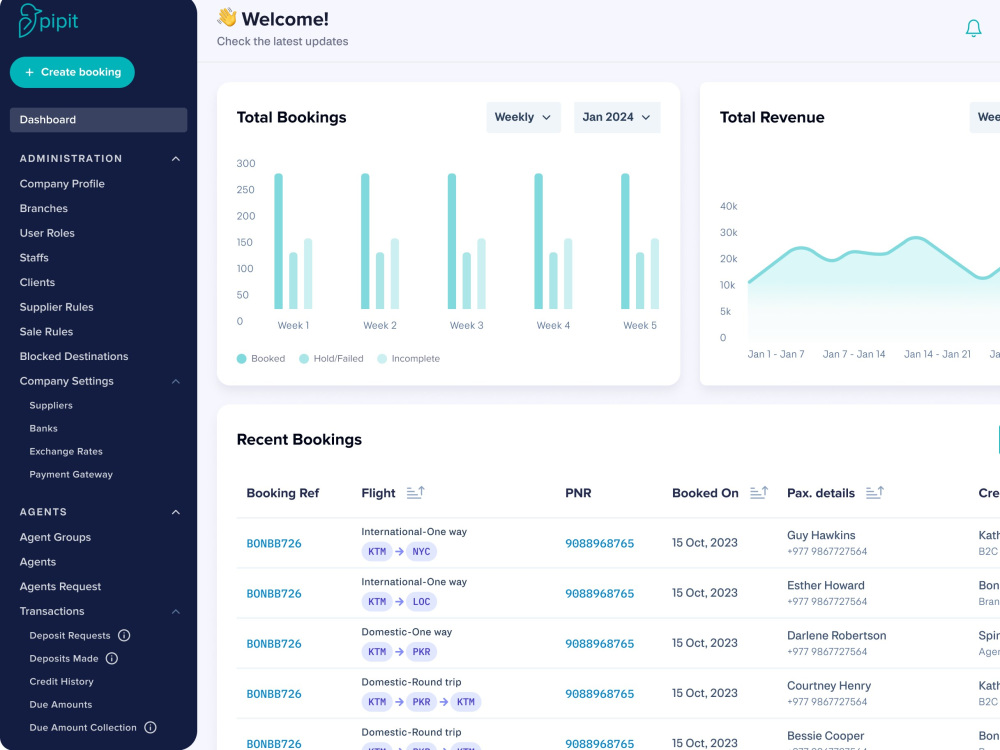
Task: Click the pipit logo
Action: click(48, 21)
